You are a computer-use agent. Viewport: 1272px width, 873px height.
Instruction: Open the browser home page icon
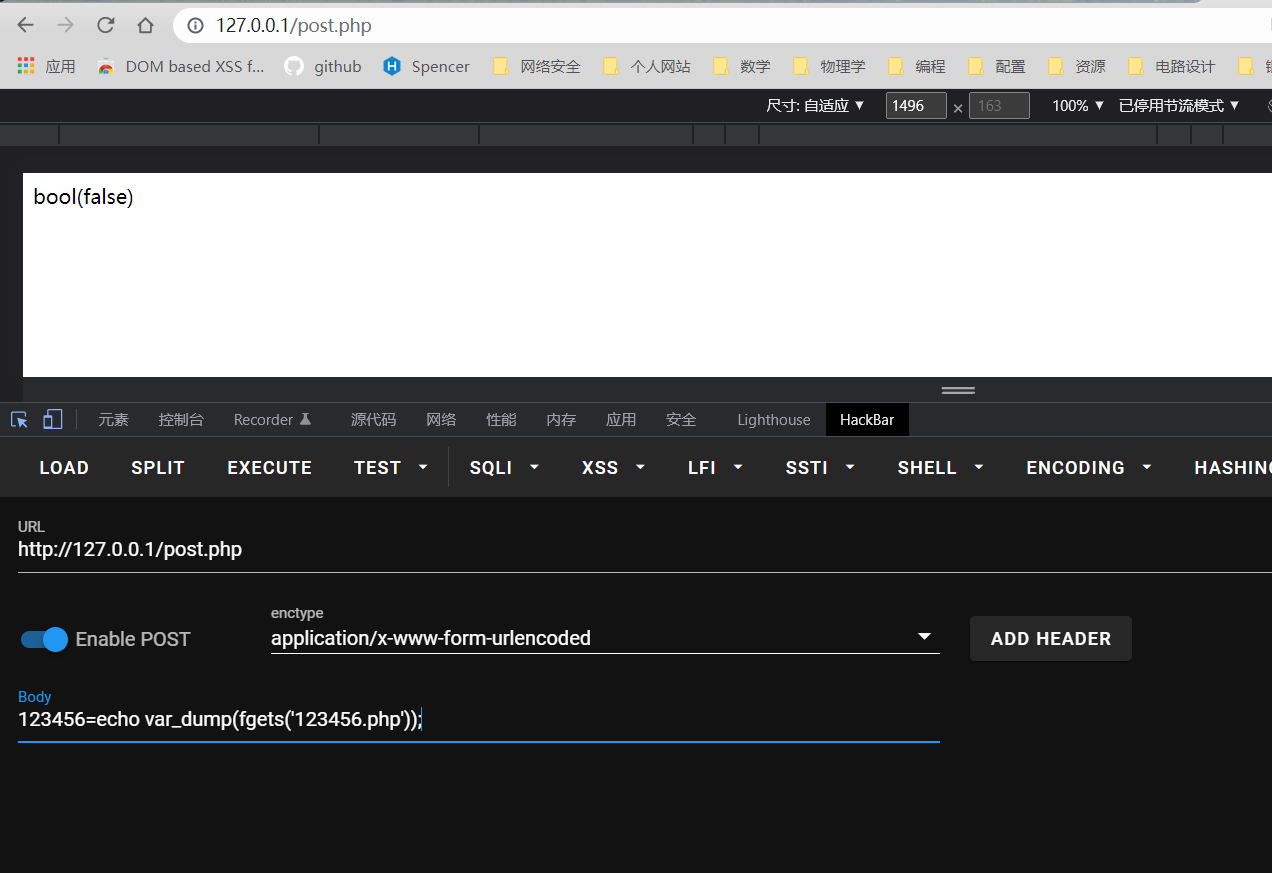(x=145, y=25)
